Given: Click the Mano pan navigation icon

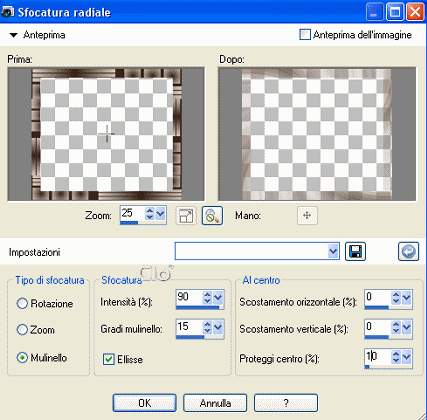Looking at the screenshot, I should click(307, 216).
